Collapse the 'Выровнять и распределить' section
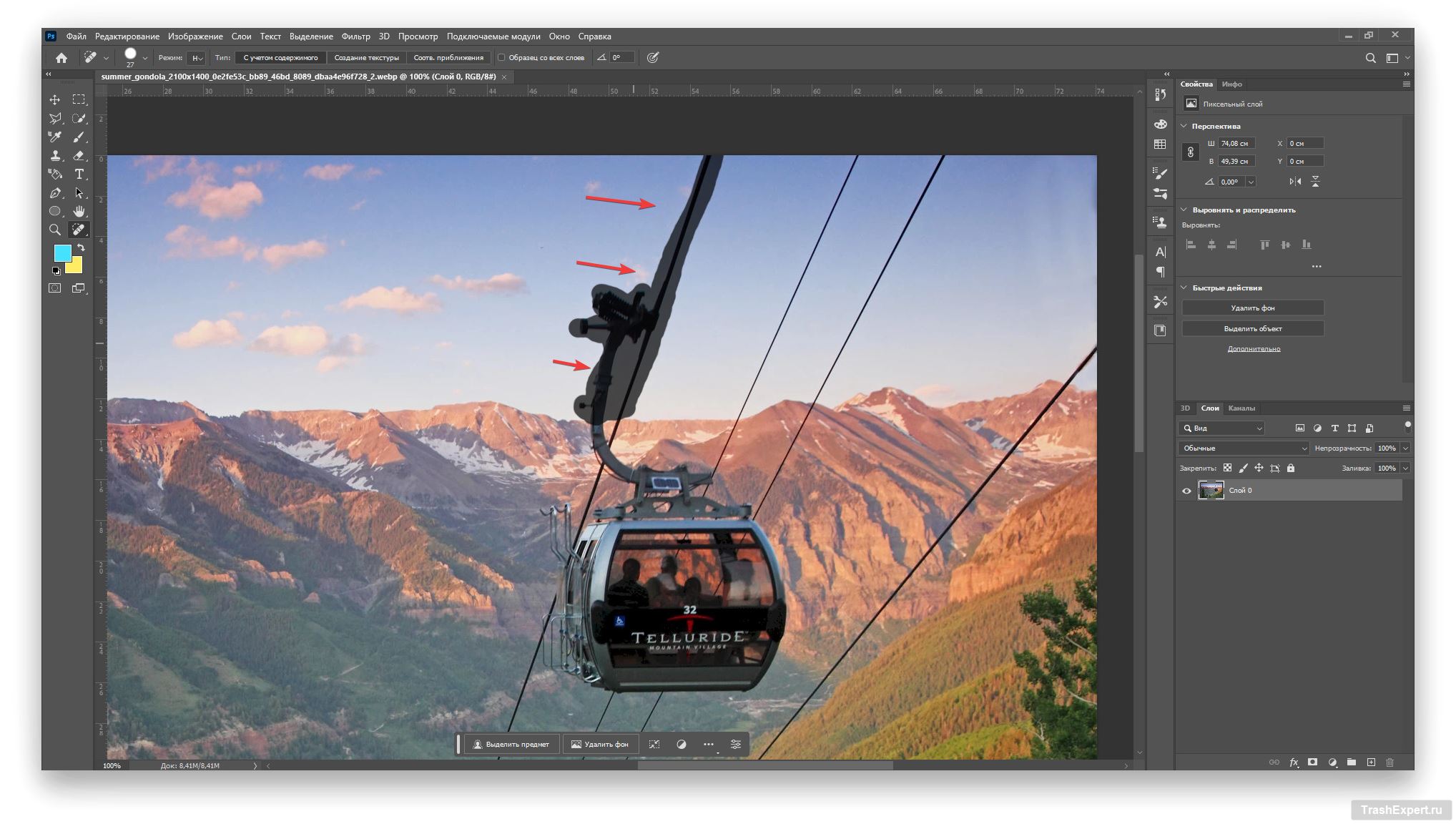 [x=1184, y=210]
